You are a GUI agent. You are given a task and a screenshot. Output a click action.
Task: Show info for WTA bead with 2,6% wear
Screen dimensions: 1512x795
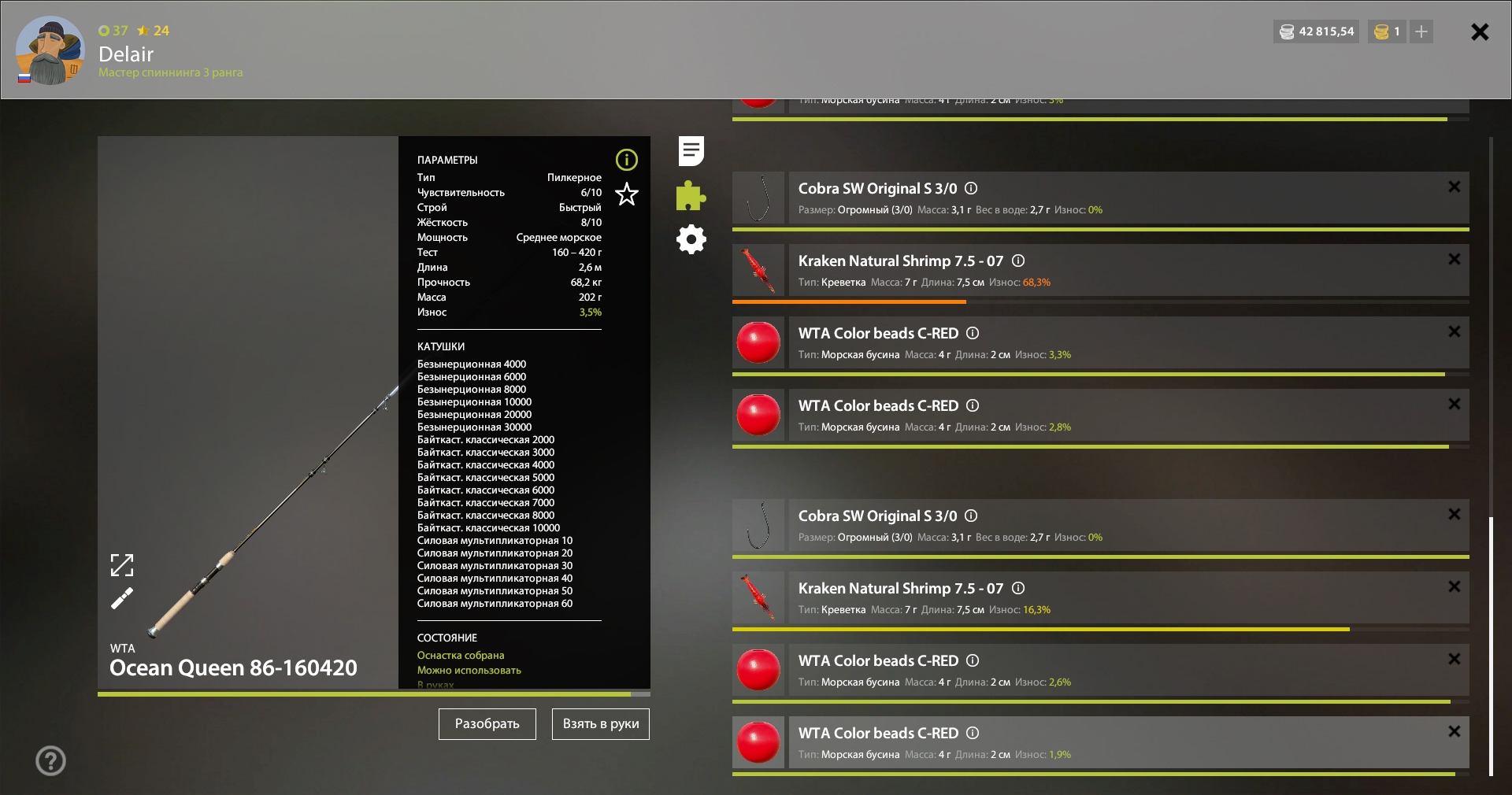[x=973, y=660]
